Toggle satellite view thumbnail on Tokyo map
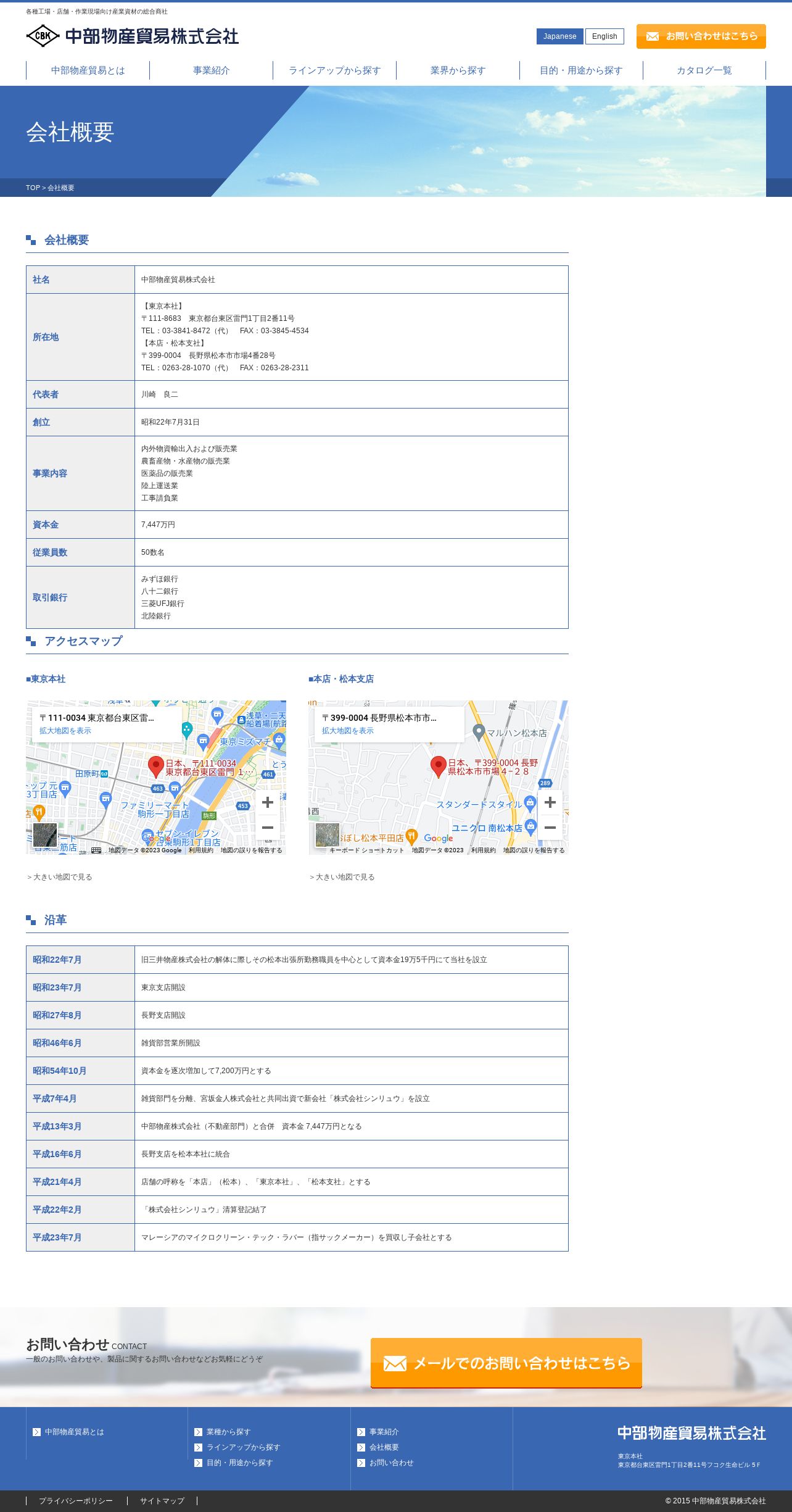 click(x=45, y=835)
